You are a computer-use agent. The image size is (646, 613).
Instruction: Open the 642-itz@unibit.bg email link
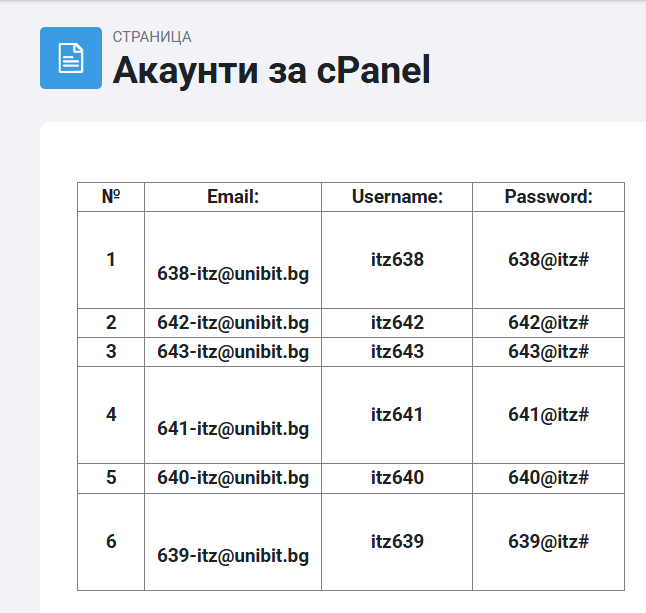click(x=233, y=323)
